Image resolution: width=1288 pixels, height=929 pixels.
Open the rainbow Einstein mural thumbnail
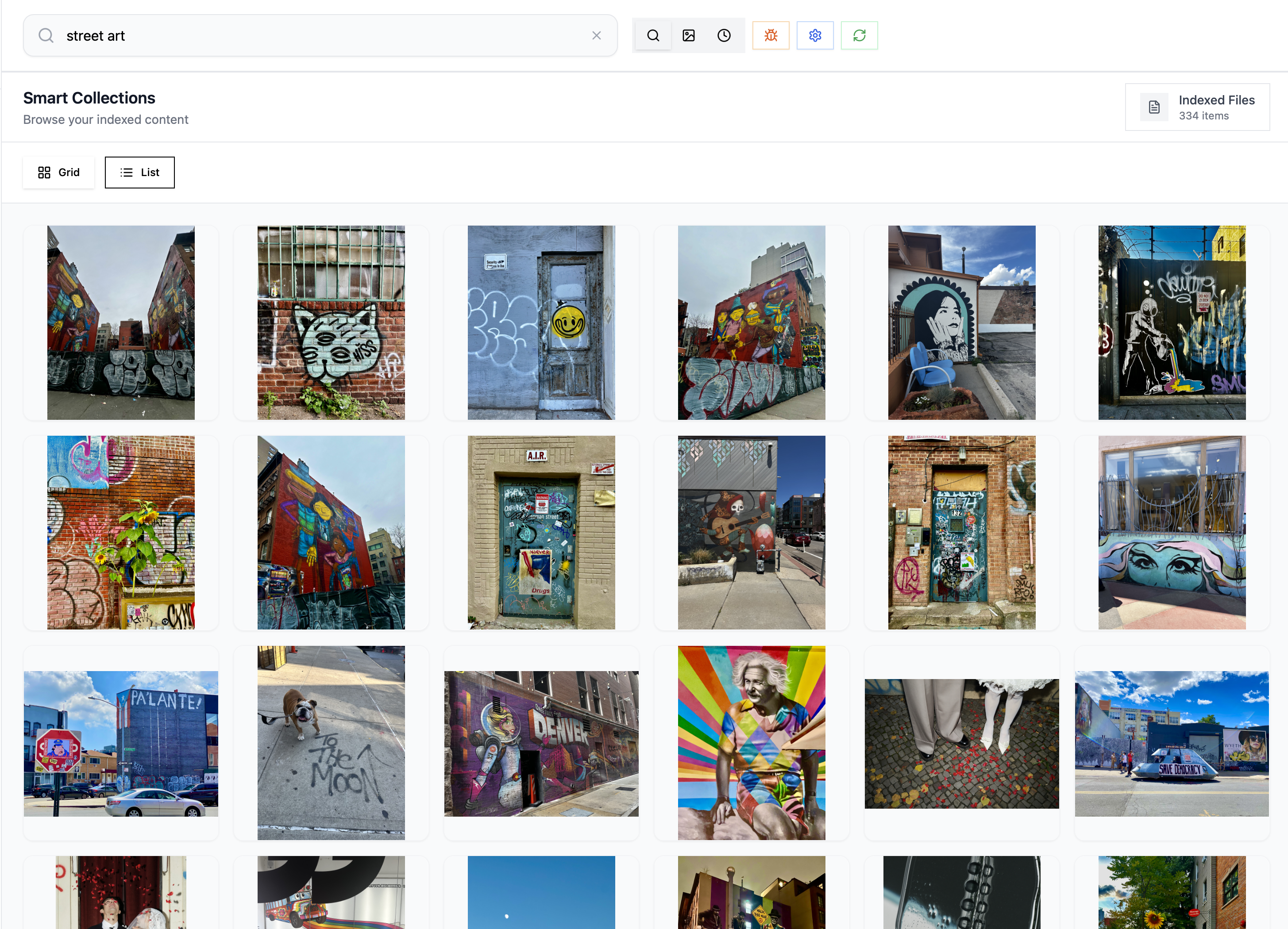point(752,744)
